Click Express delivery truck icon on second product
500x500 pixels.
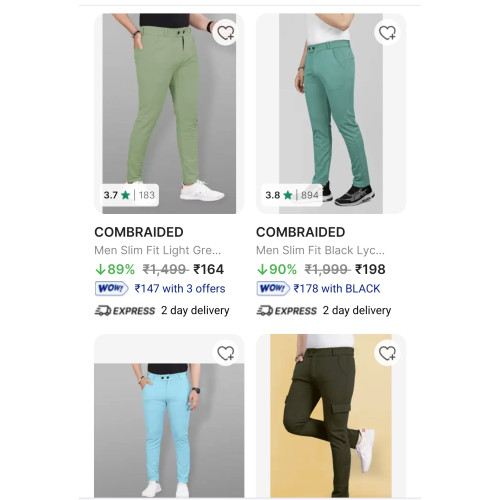(x=265, y=311)
